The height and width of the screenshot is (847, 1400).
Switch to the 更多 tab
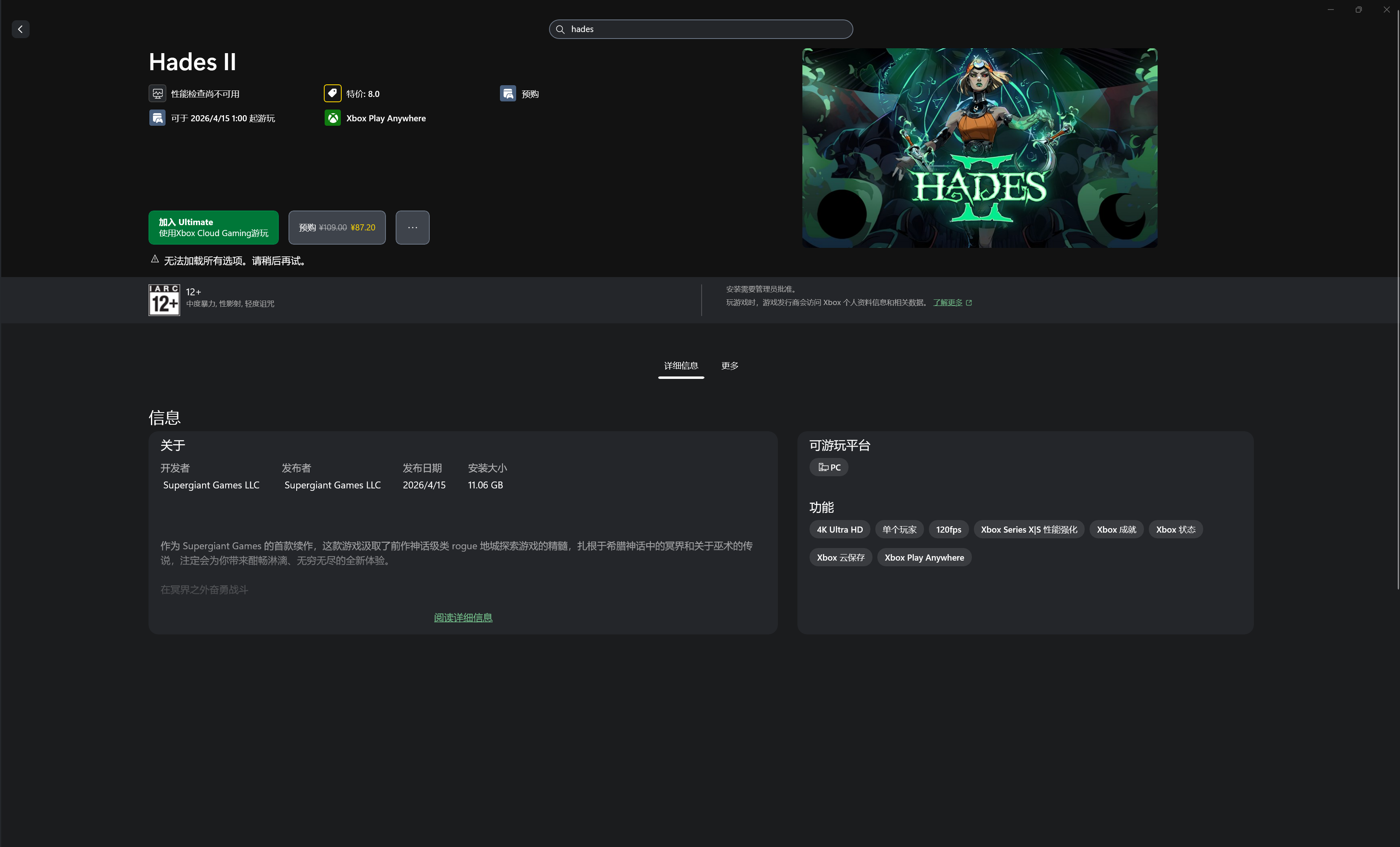(730, 365)
